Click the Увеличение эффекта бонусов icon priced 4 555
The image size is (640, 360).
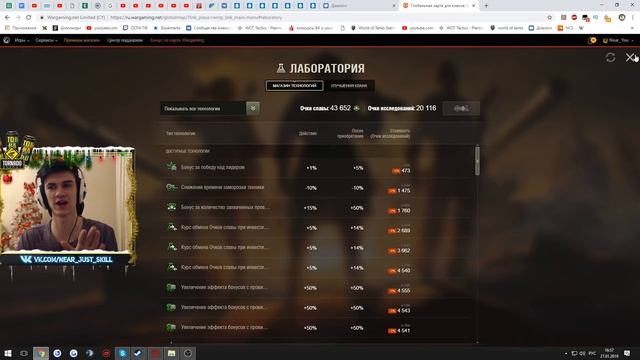pyautogui.click(x=171, y=287)
